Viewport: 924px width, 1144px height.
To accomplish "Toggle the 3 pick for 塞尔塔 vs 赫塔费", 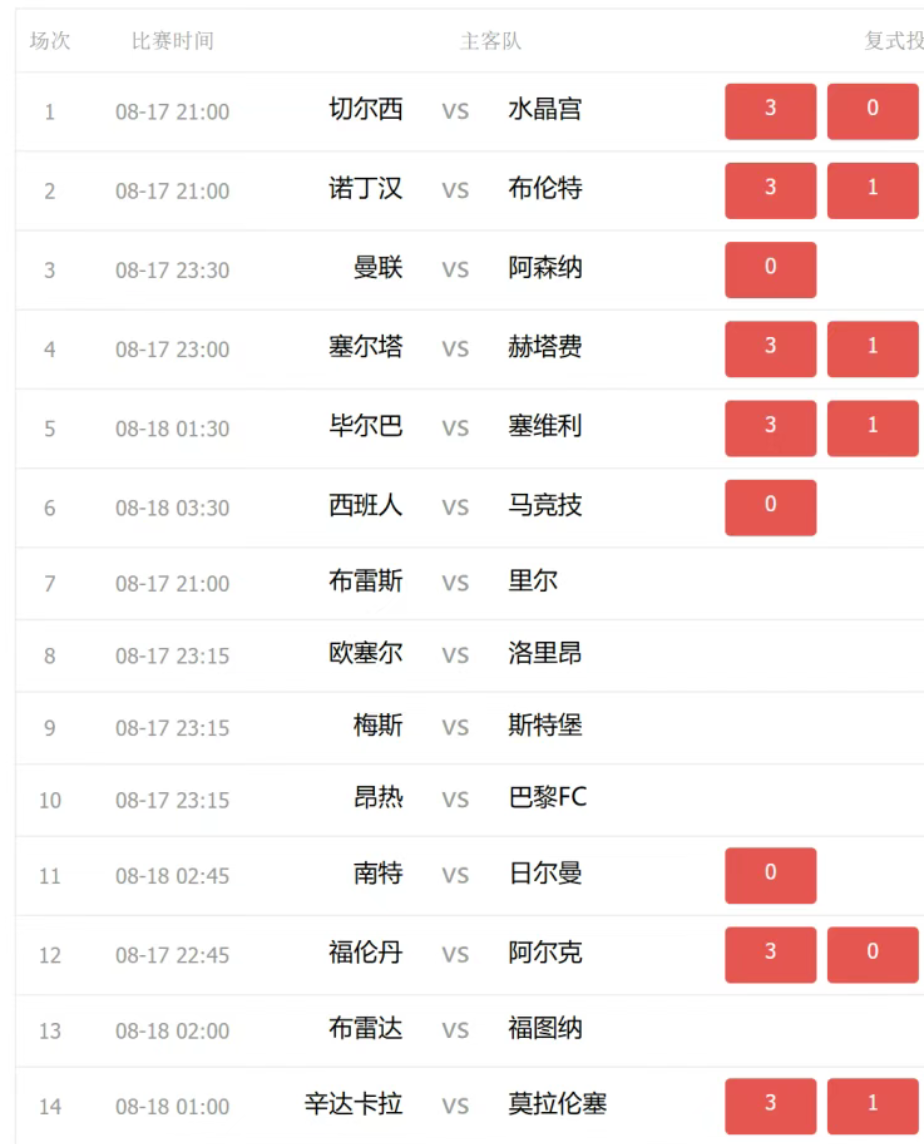I will tap(770, 349).
